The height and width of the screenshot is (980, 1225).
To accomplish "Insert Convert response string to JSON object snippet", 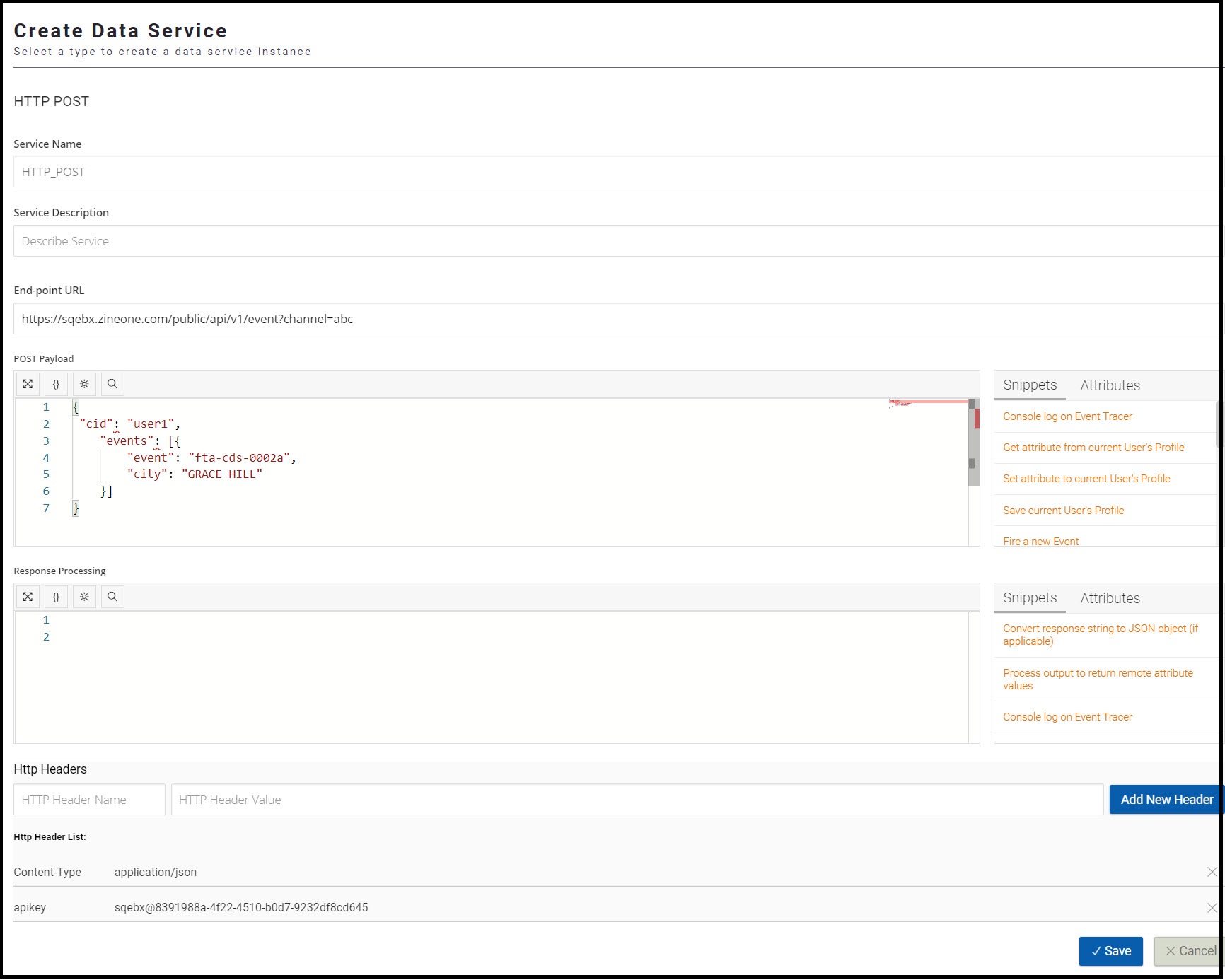I will pos(1101,635).
